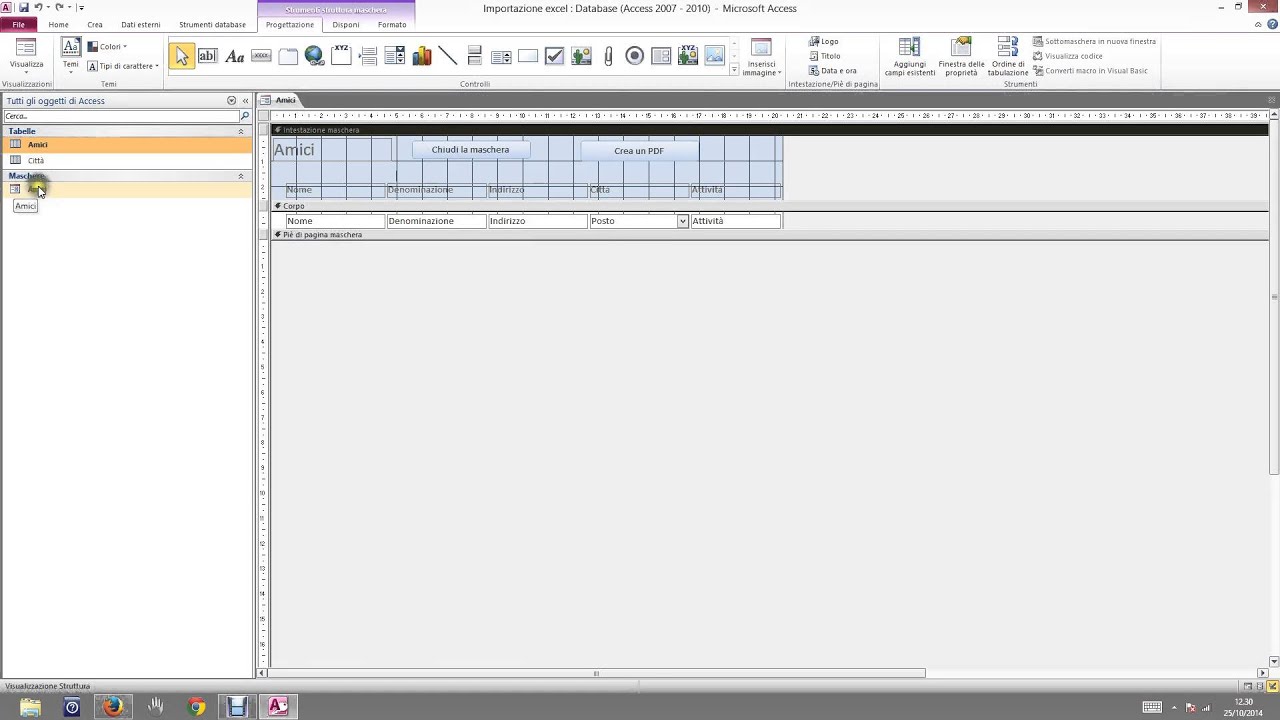Choose the check box control
1280x720 pixels.
(554, 56)
